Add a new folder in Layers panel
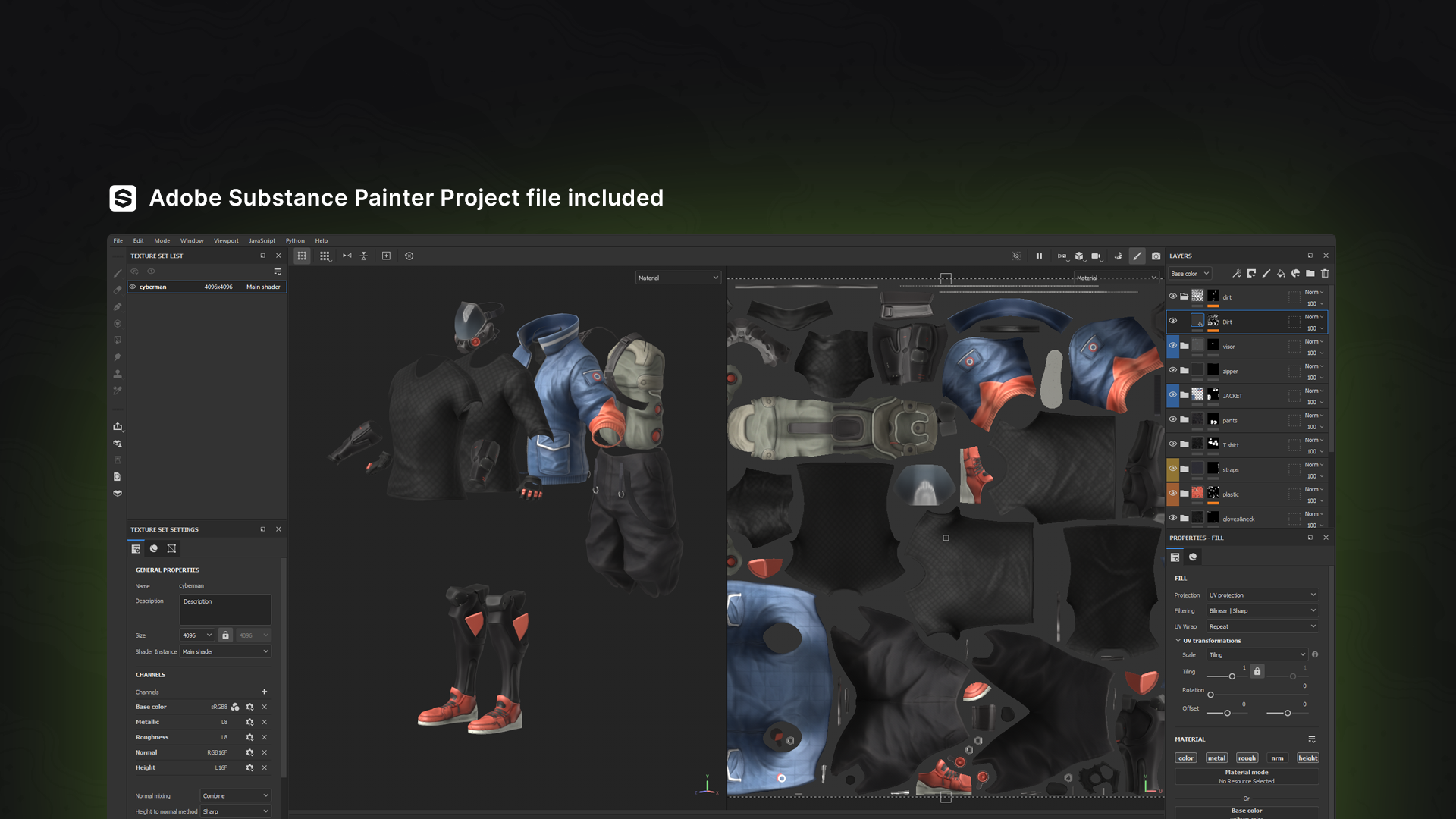This screenshot has width=1456, height=819. click(1310, 274)
